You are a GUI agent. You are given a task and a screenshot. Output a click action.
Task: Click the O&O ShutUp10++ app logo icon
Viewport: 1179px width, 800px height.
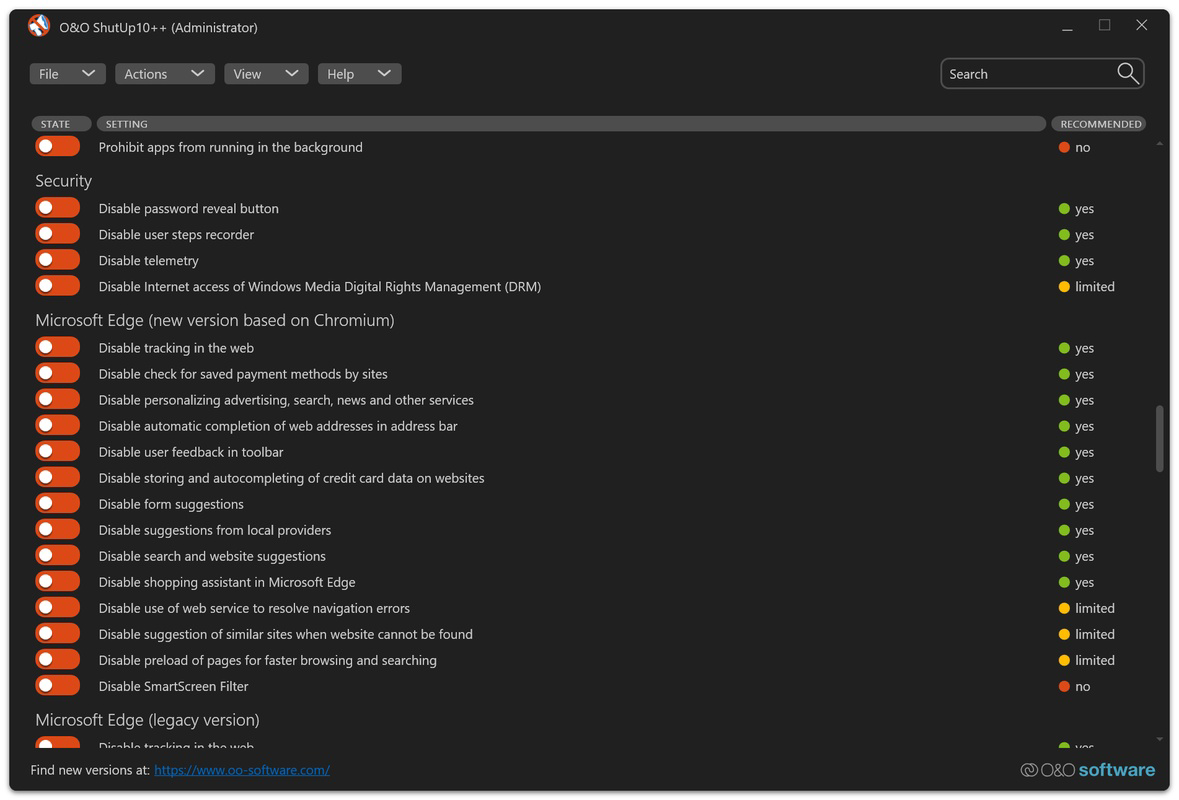pyautogui.click(x=38, y=26)
